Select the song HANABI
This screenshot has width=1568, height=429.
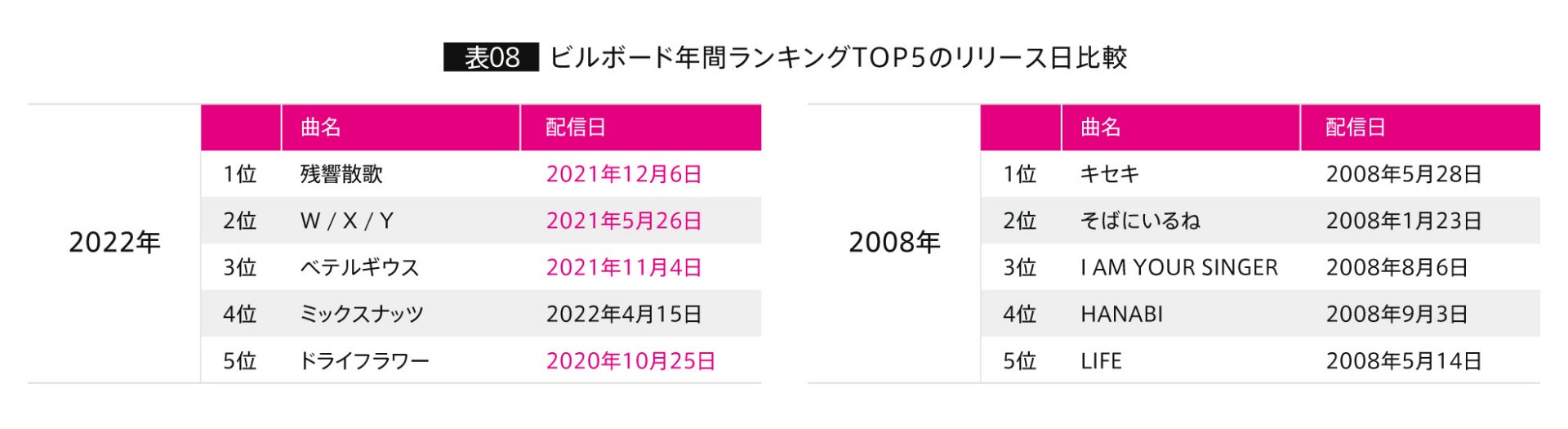1121,314
